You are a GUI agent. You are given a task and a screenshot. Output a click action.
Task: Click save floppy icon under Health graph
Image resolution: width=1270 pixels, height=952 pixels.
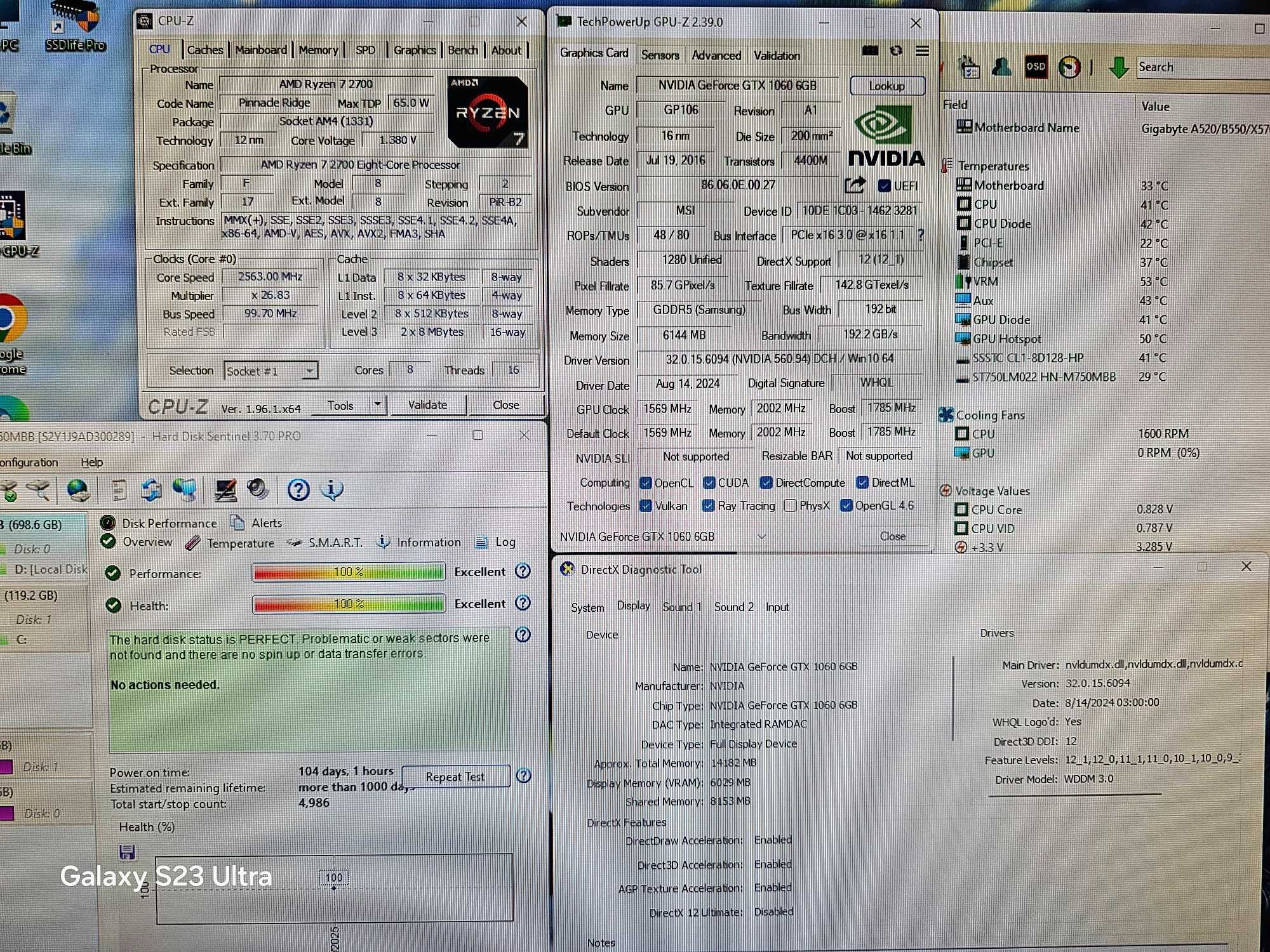[x=127, y=852]
